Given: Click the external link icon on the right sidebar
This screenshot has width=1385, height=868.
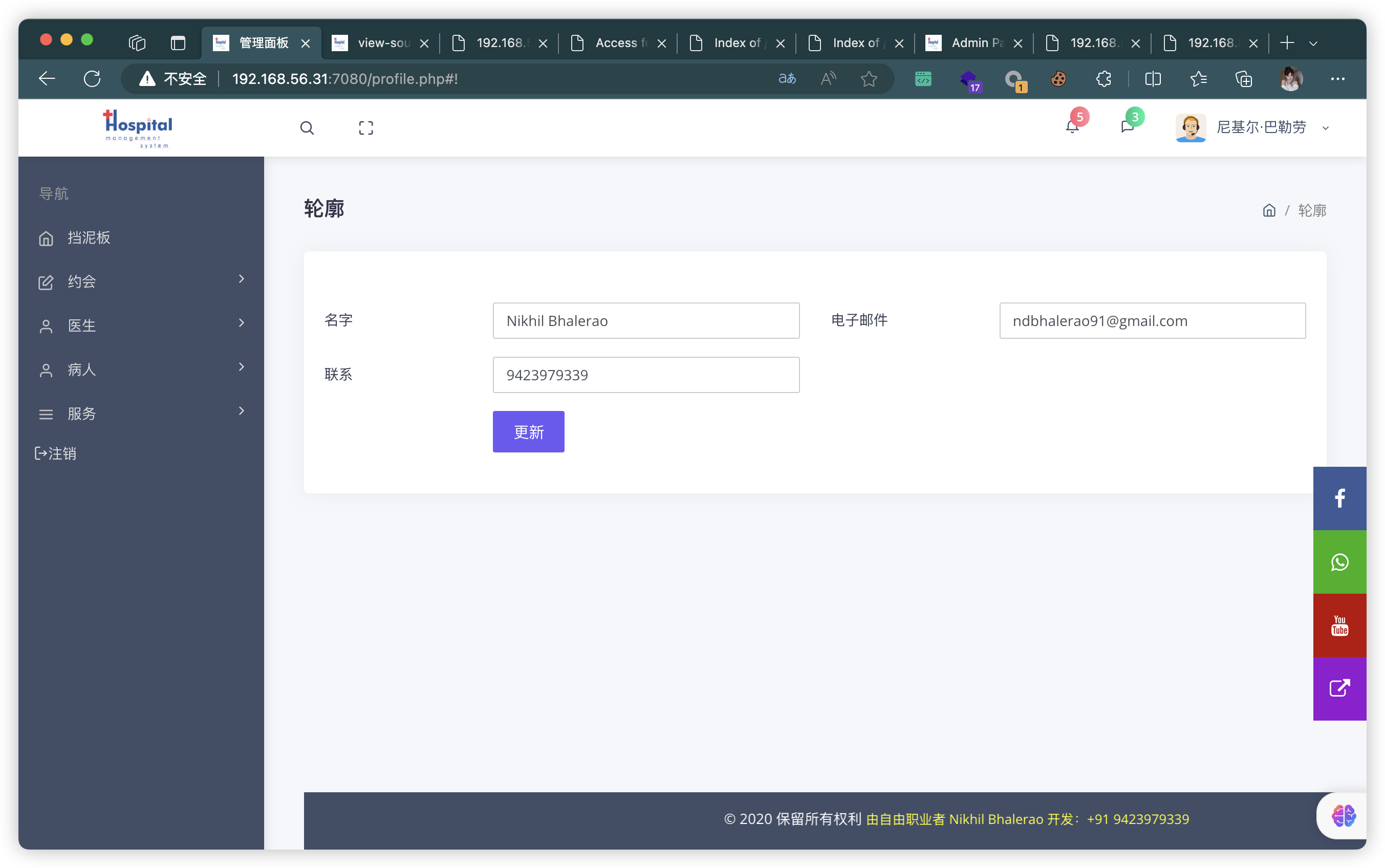Looking at the screenshot, I should (x=1340, y=688).
